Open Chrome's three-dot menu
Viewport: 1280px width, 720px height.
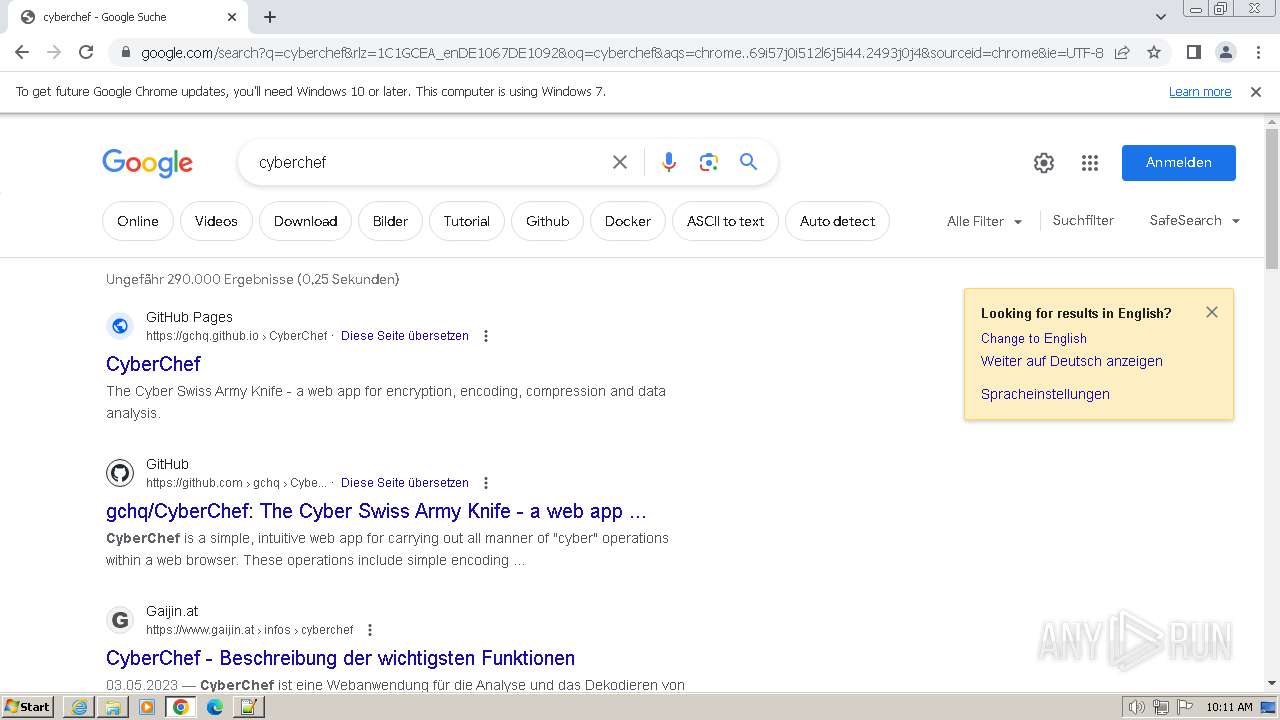pos(1256,52)
